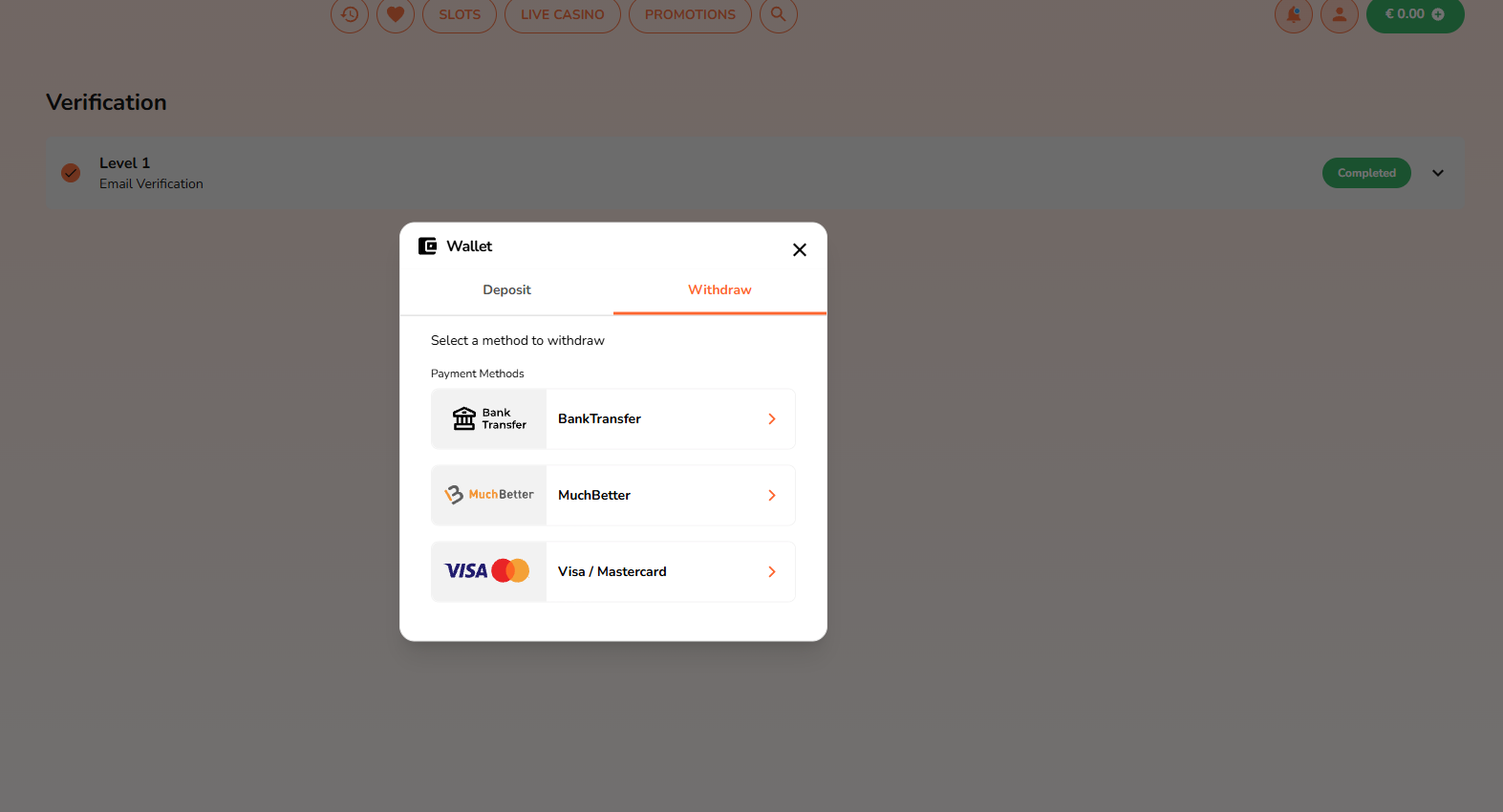1503x812 pixels.
Task: Select MuchBetter withdrawal method
Action: point(613,495)
